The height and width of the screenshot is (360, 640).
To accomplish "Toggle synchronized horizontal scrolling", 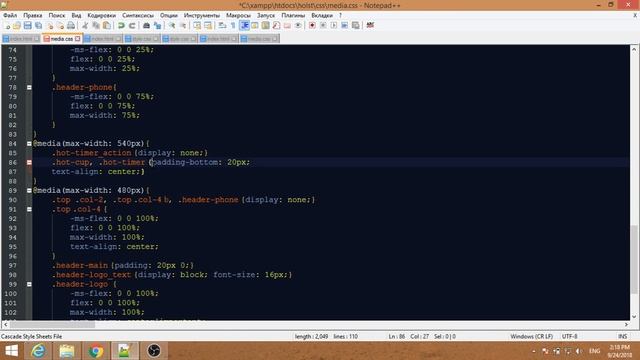I will [208, 26].
